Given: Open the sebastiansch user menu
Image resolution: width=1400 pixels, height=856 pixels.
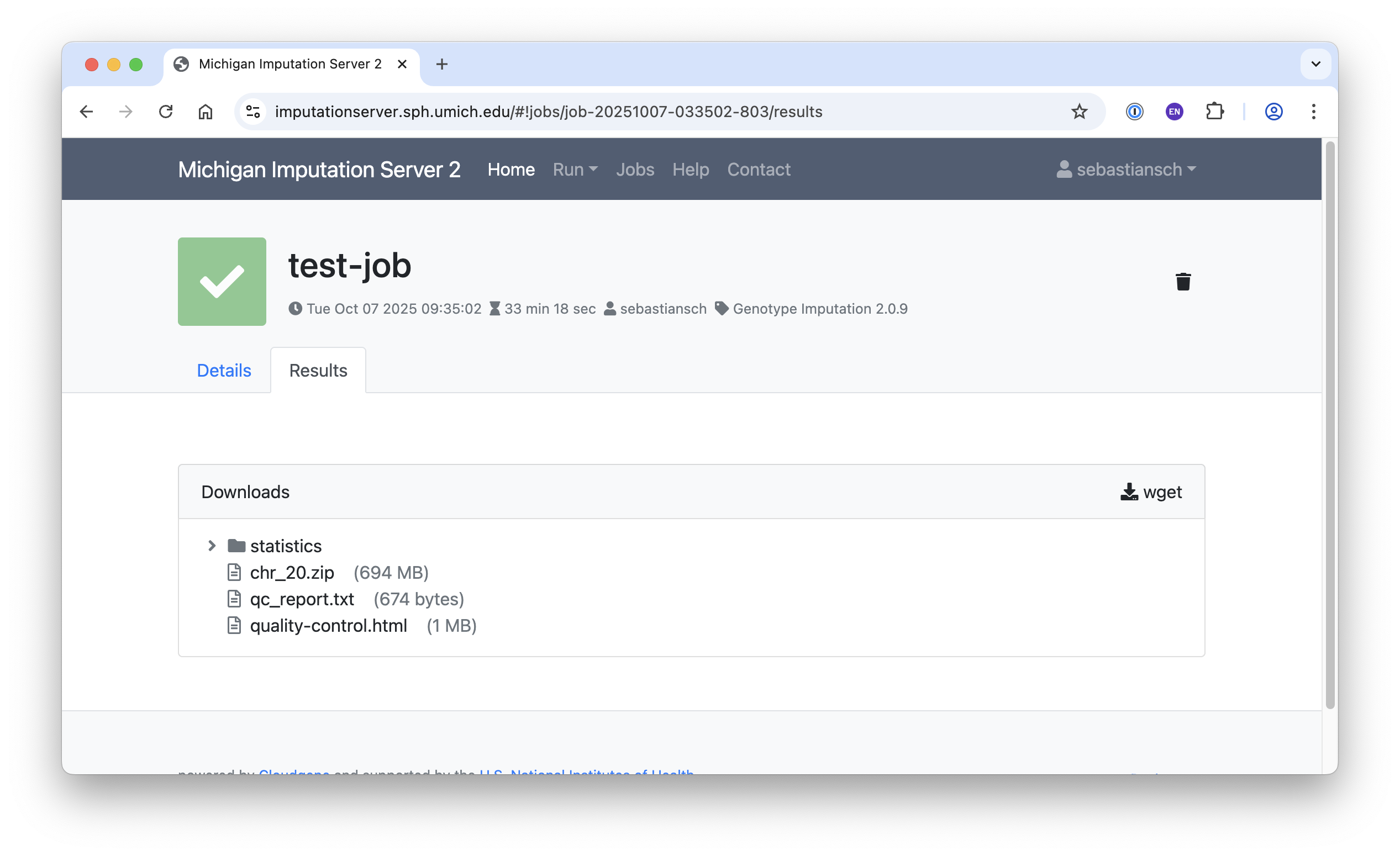Looking at the screenshot, I should coord(1127,170).
